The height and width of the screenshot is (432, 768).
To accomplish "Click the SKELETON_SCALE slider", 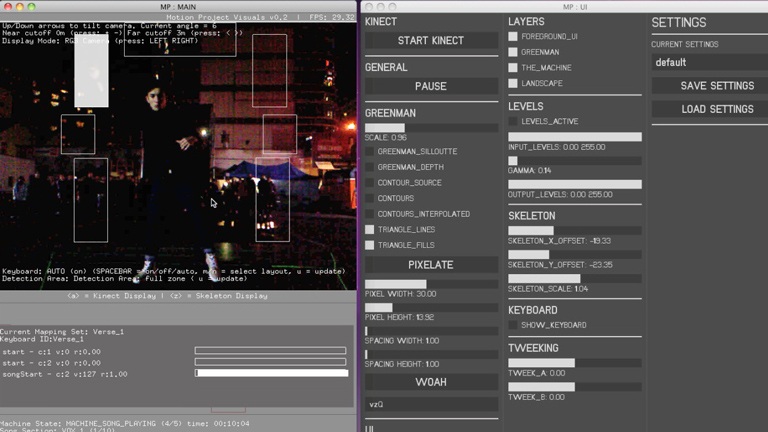I will click(x=574, y=278).
